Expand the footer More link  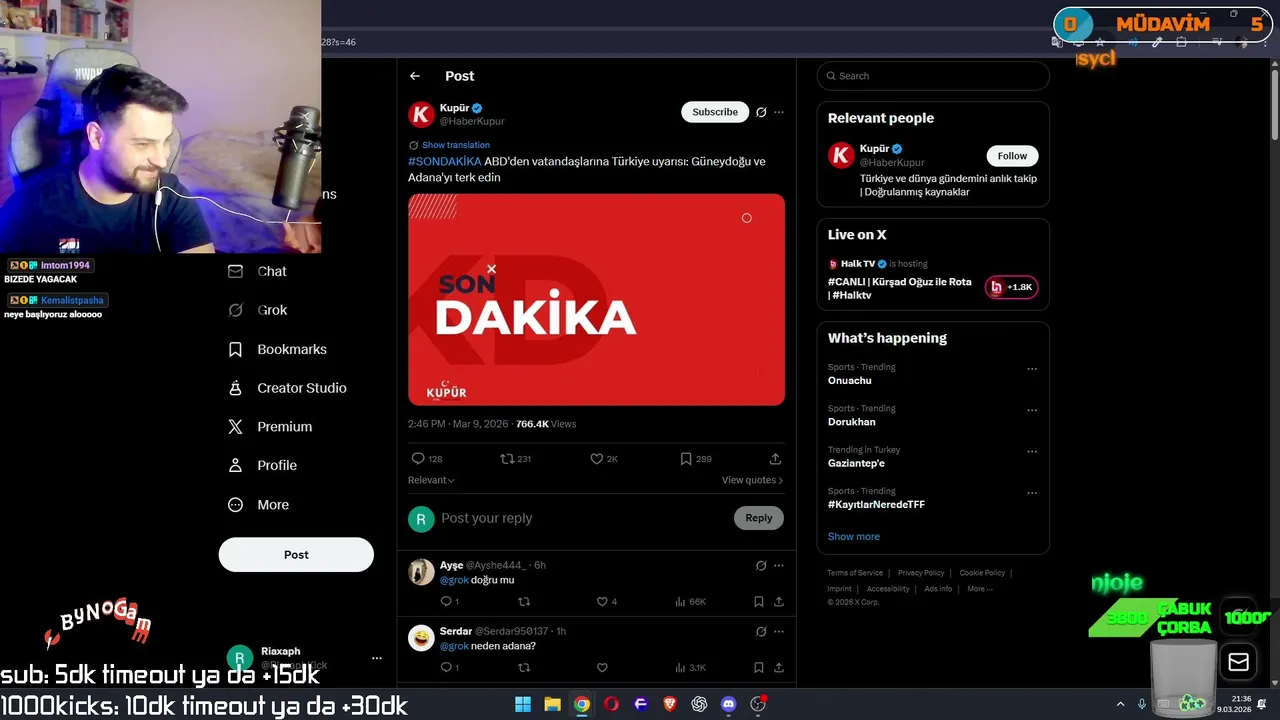tap(979, 589)
